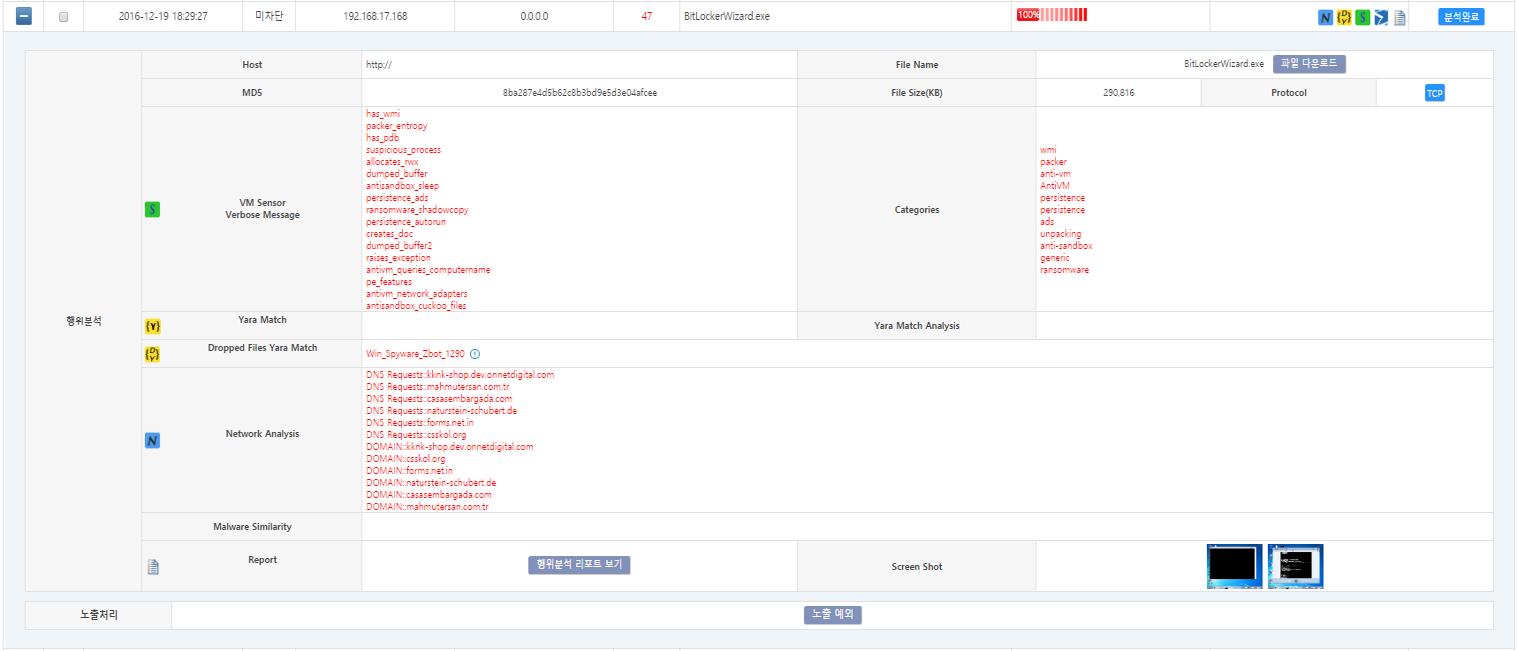Click the document report icon in the summary row
Viewport: 1517px width, 651px height.
(1400, 17)
